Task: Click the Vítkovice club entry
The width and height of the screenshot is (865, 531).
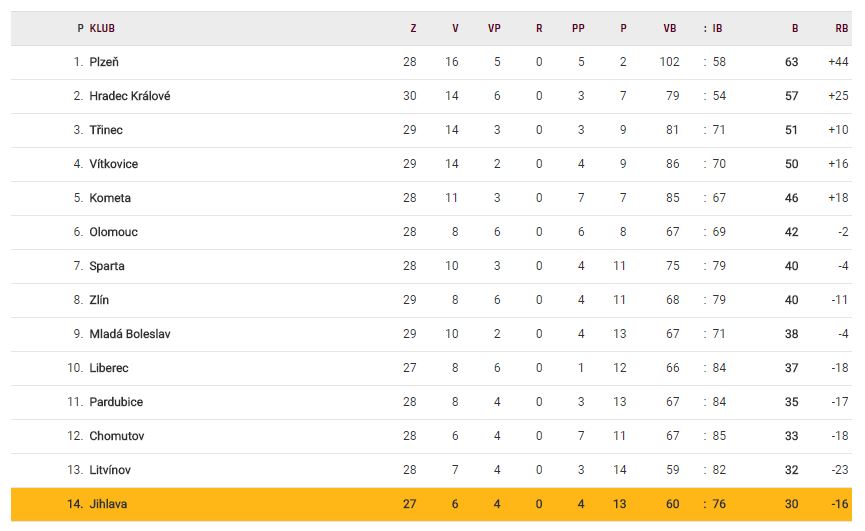Action: point(113,164)
